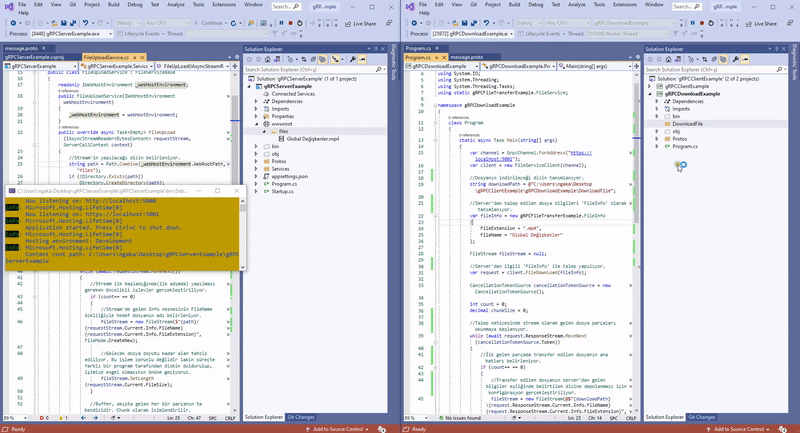Collapse the namespace gRPCDownloadExample code block
This screenshot has width=800, height=433.
pyautogui.click(x=436, y=104)
